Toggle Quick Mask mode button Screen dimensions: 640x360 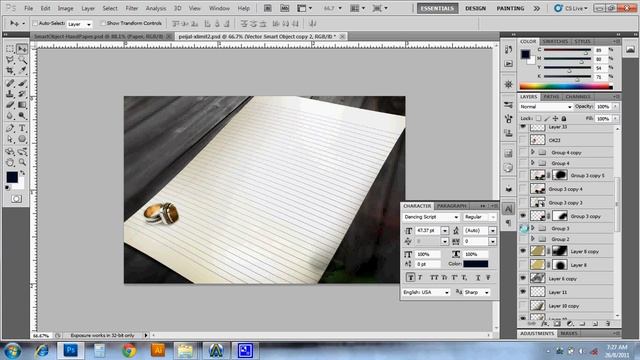click(x=16, y=199)
